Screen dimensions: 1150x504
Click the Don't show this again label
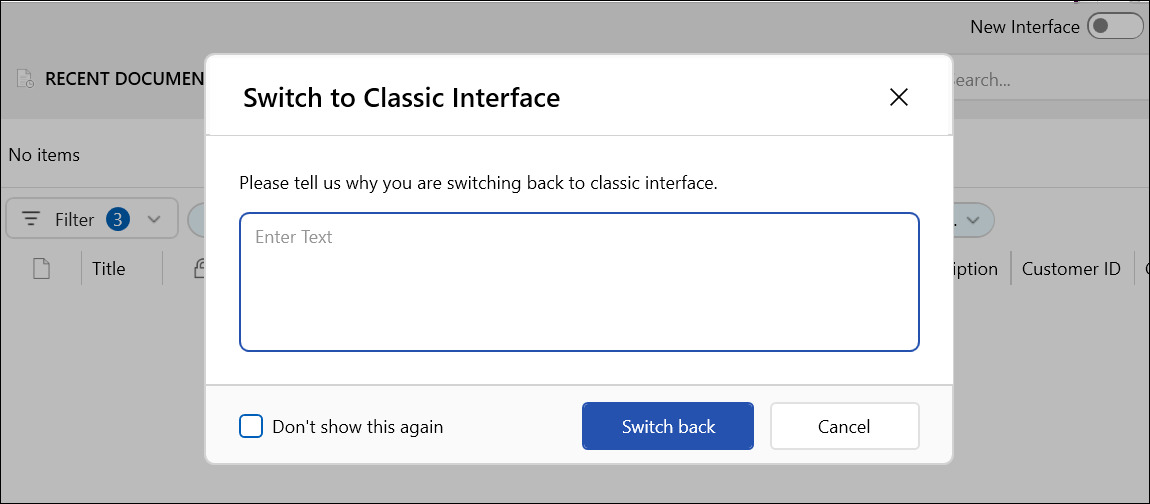click(x=357, y=427)
